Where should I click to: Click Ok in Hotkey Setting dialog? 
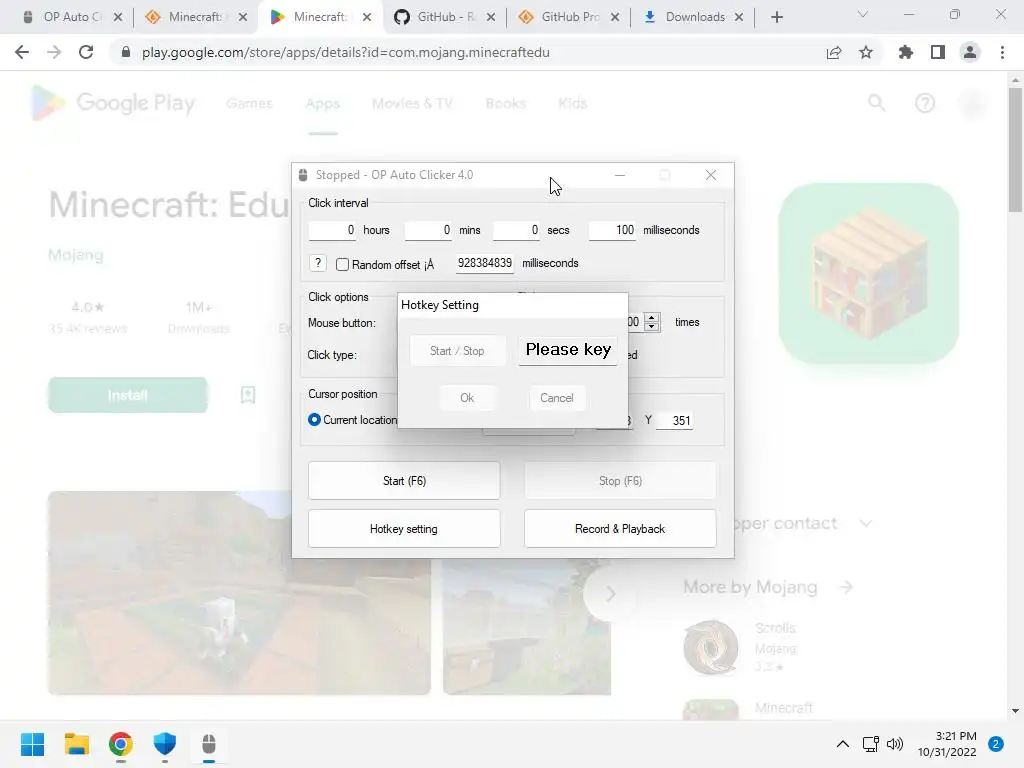[x=466, y=398]
